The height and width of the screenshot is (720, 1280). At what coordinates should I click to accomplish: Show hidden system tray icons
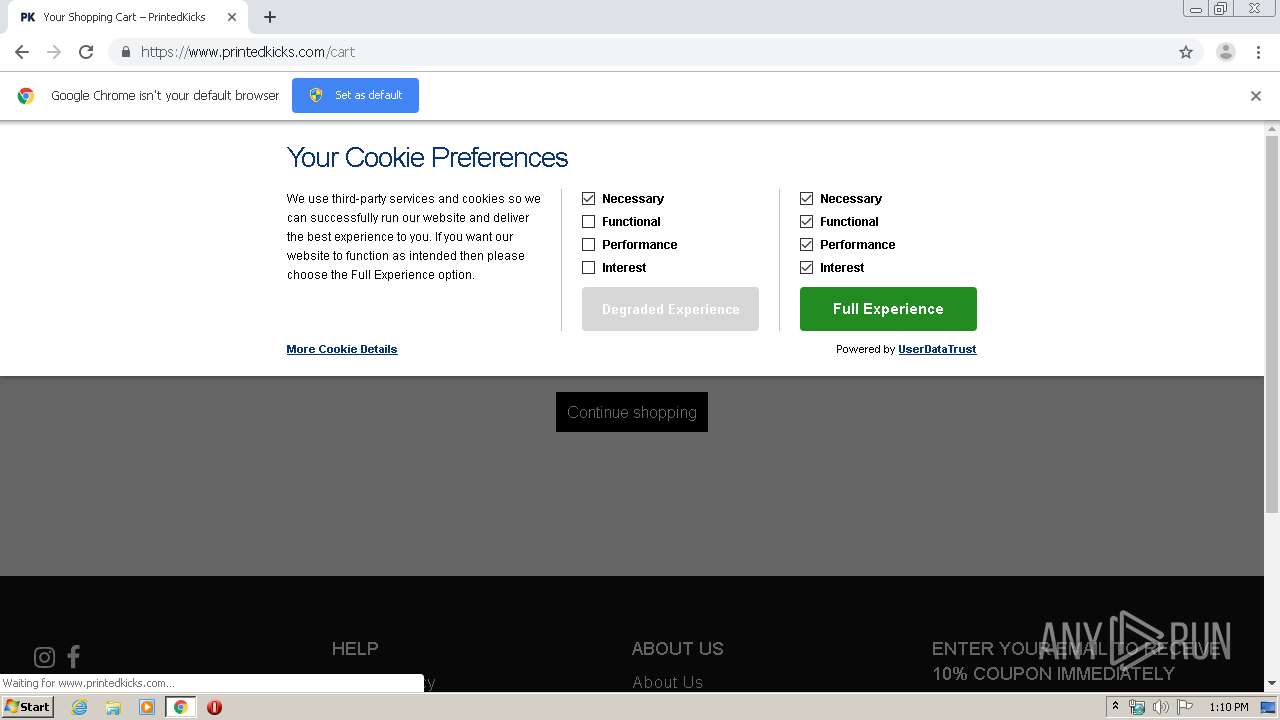1115,707
